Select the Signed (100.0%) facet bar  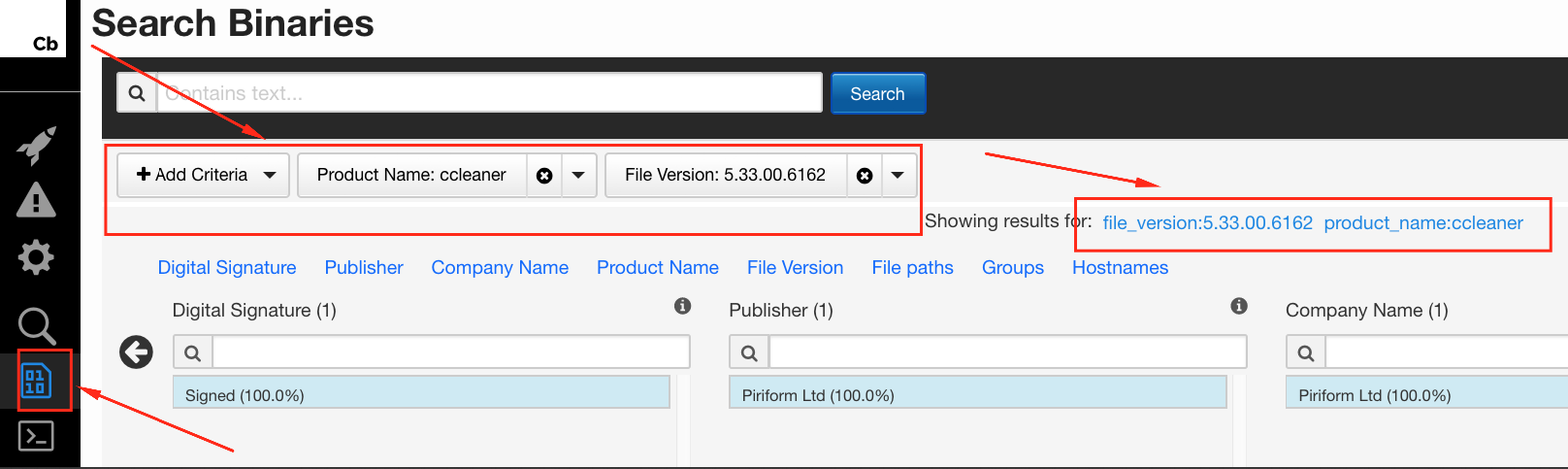[x=421, y=394]
